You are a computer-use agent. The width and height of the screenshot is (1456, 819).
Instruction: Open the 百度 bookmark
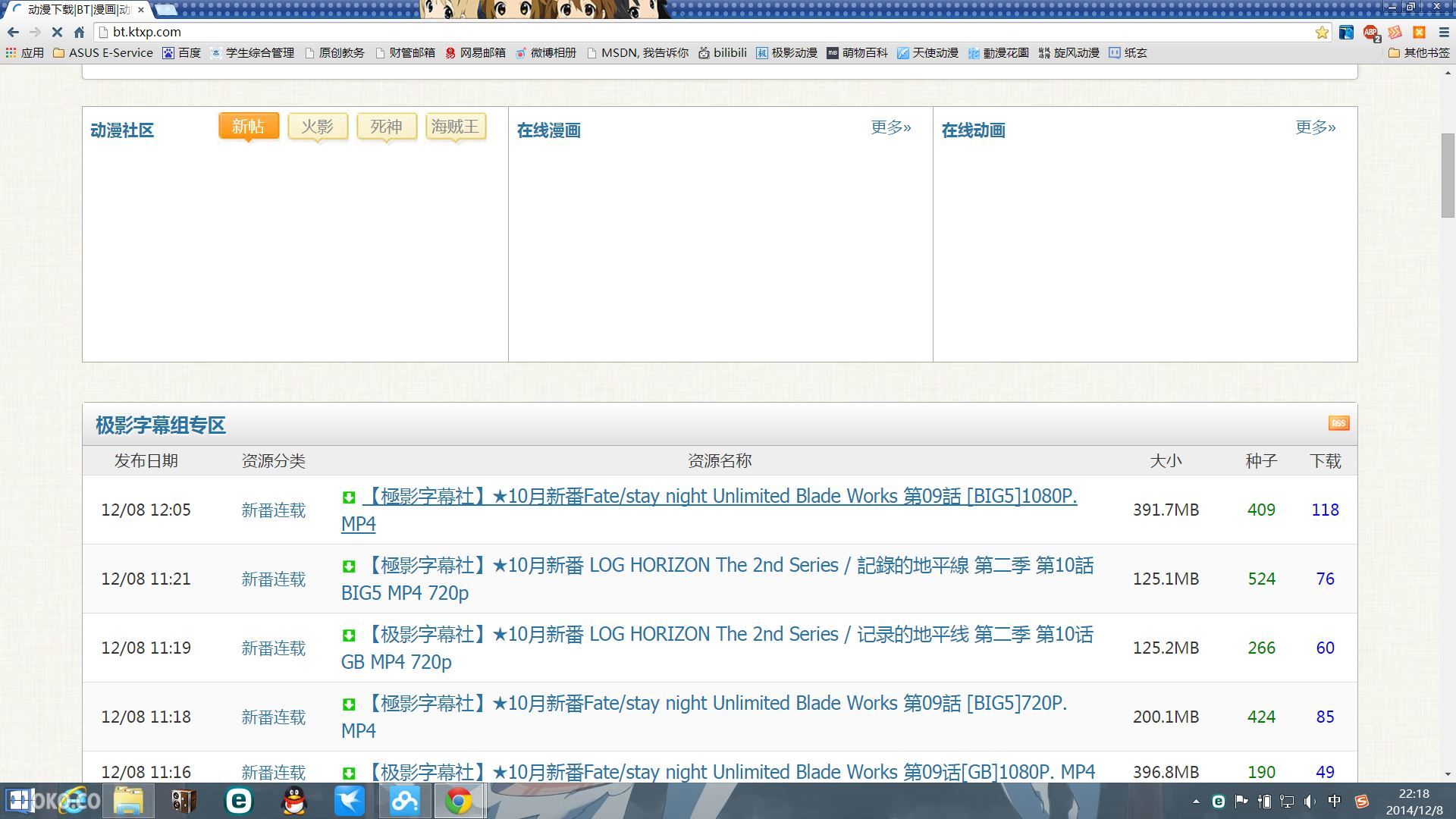181,52
